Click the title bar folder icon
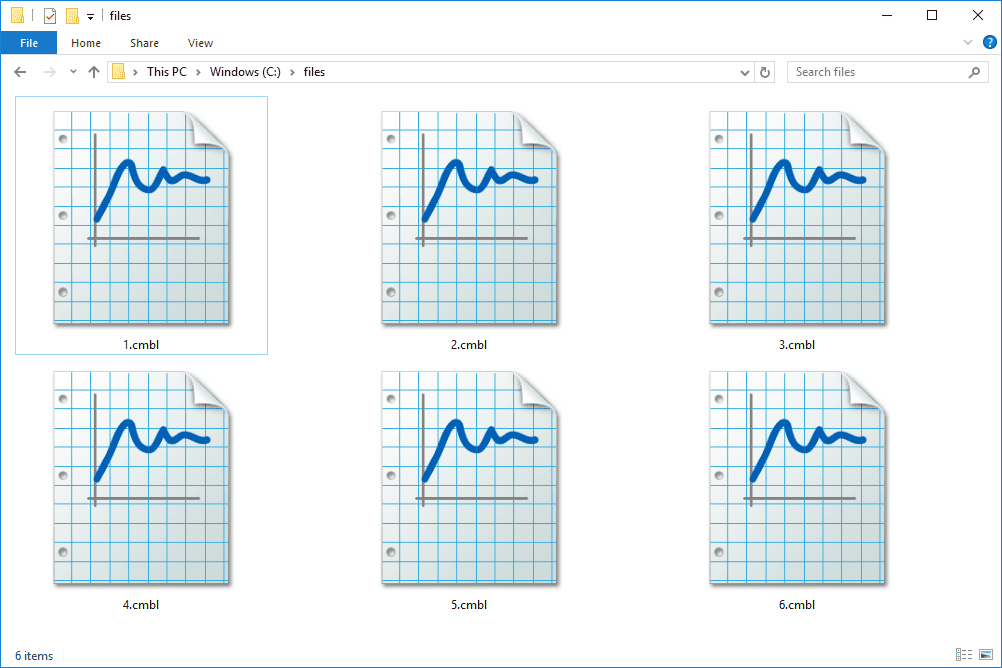Screen dimensions: 1002x668 pyautogui.click(x=18, y=15)
